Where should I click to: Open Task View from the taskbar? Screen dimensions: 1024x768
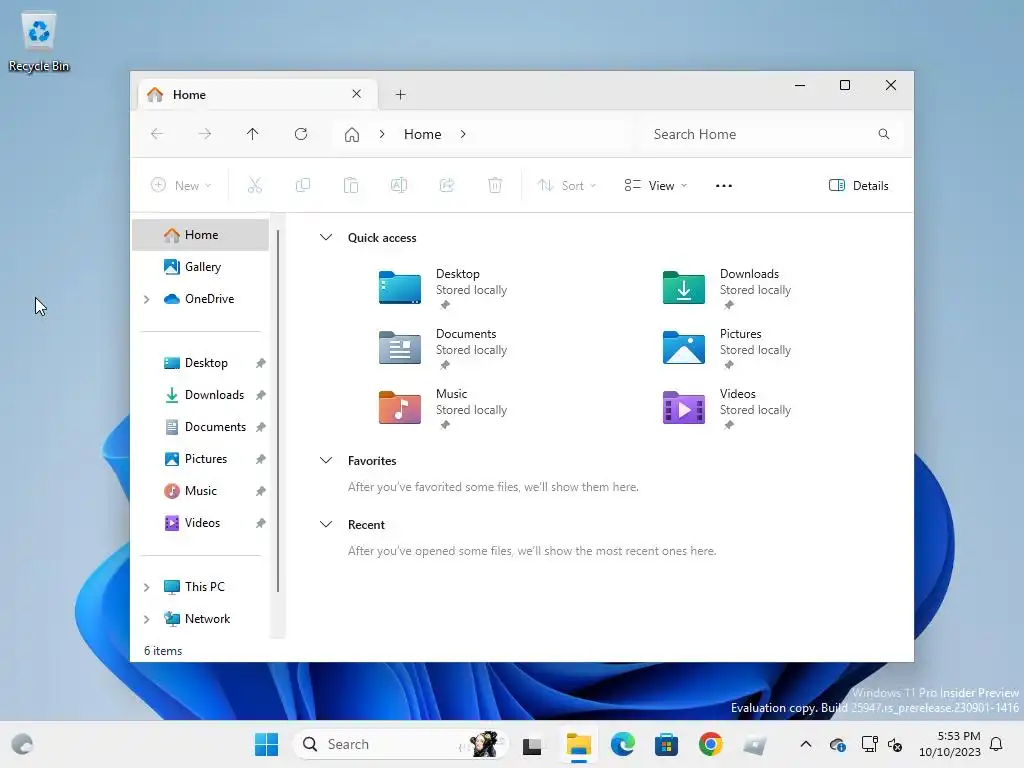click(x=532, y=744)
